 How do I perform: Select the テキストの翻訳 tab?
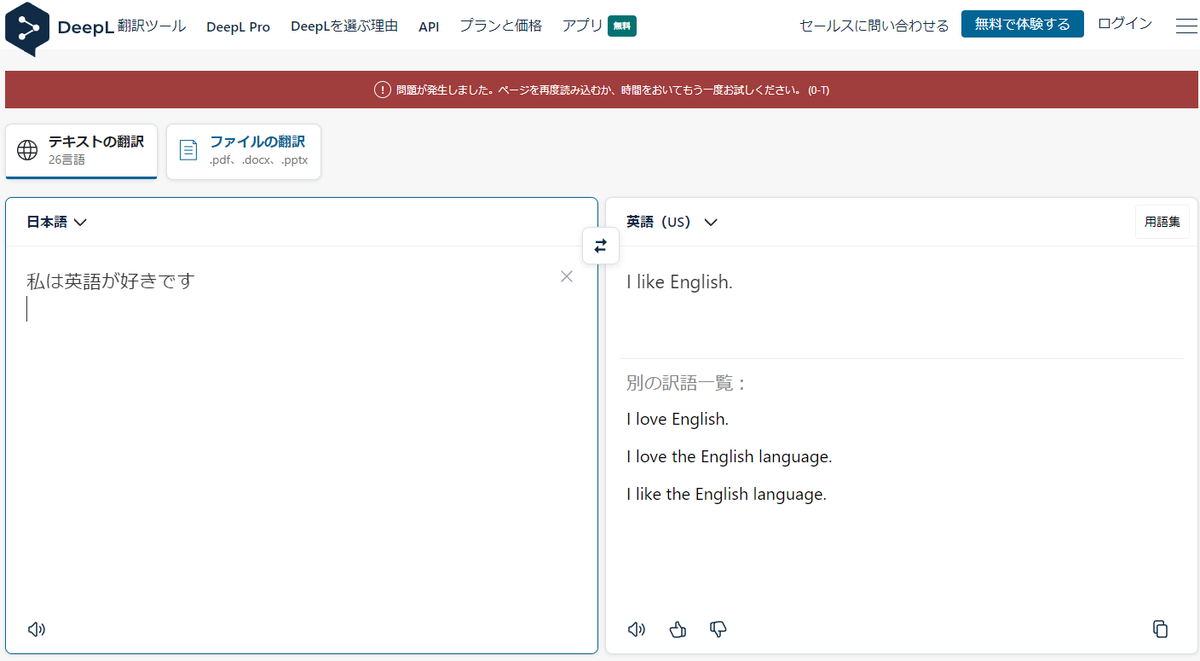(x=82, y=151)
